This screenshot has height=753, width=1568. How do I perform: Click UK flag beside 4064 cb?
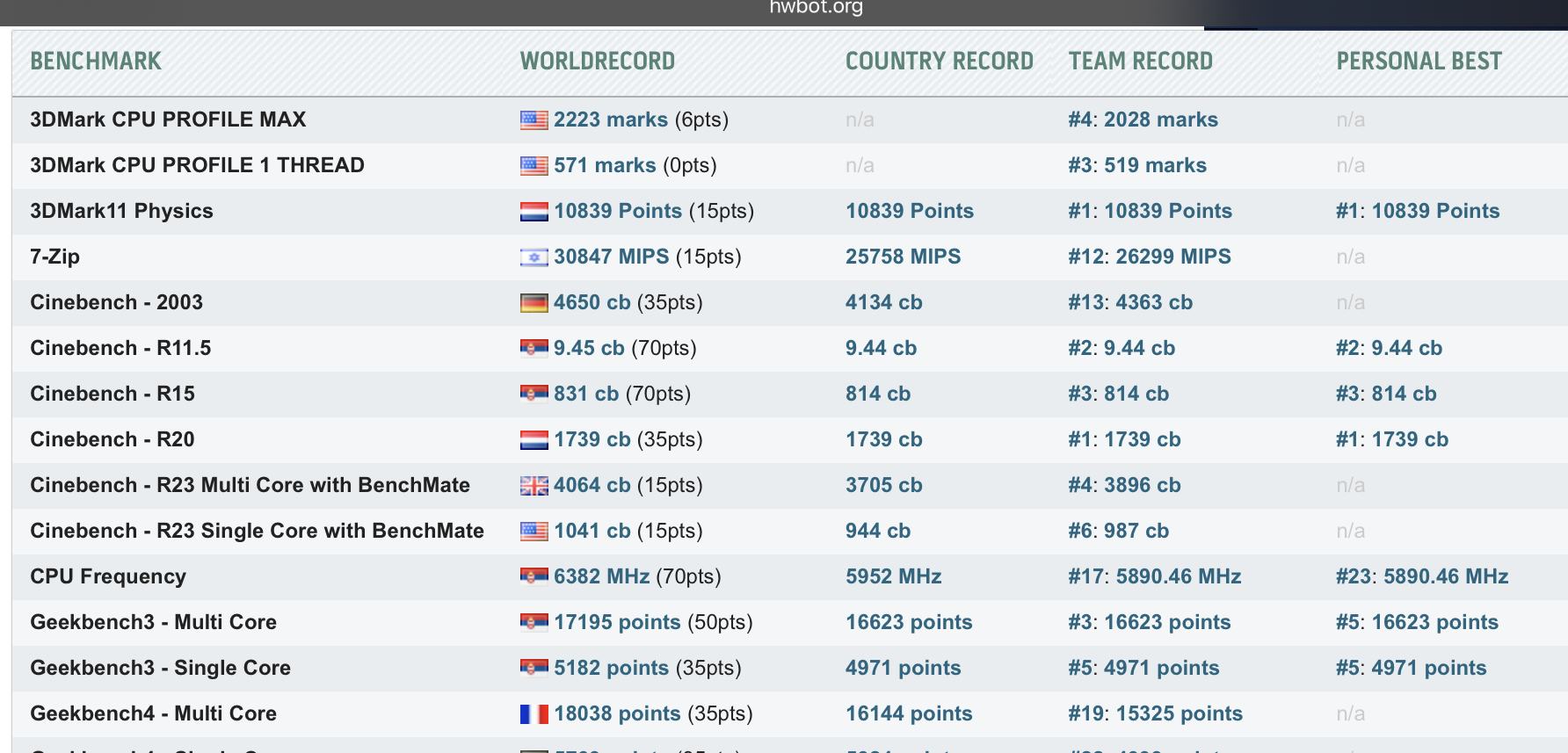click(534, 486)
